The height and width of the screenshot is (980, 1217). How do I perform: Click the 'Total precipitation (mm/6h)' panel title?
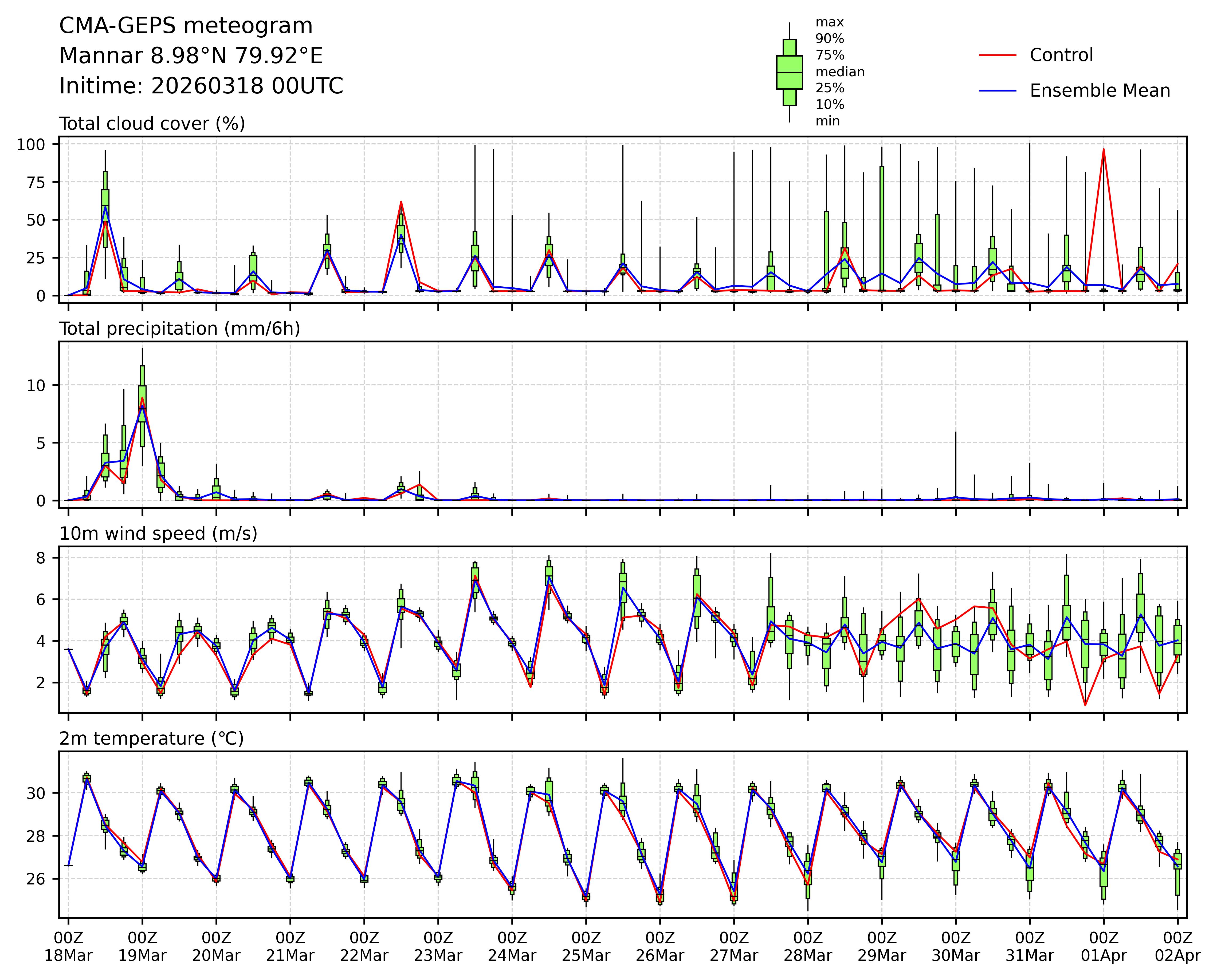(180, 329)
